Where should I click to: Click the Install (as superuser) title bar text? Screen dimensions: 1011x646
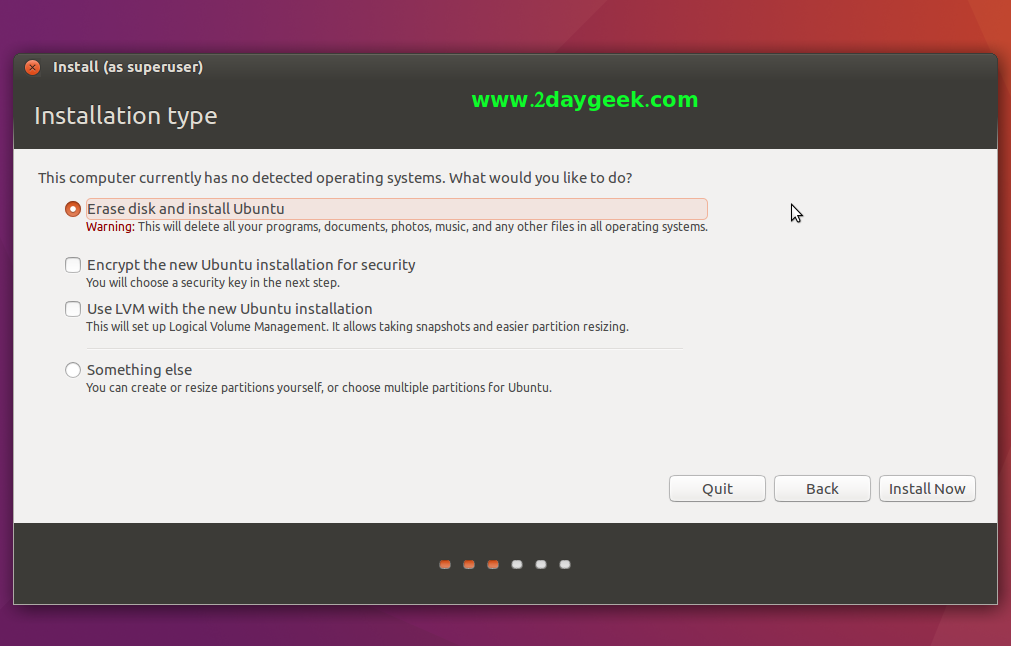point(128,68)
